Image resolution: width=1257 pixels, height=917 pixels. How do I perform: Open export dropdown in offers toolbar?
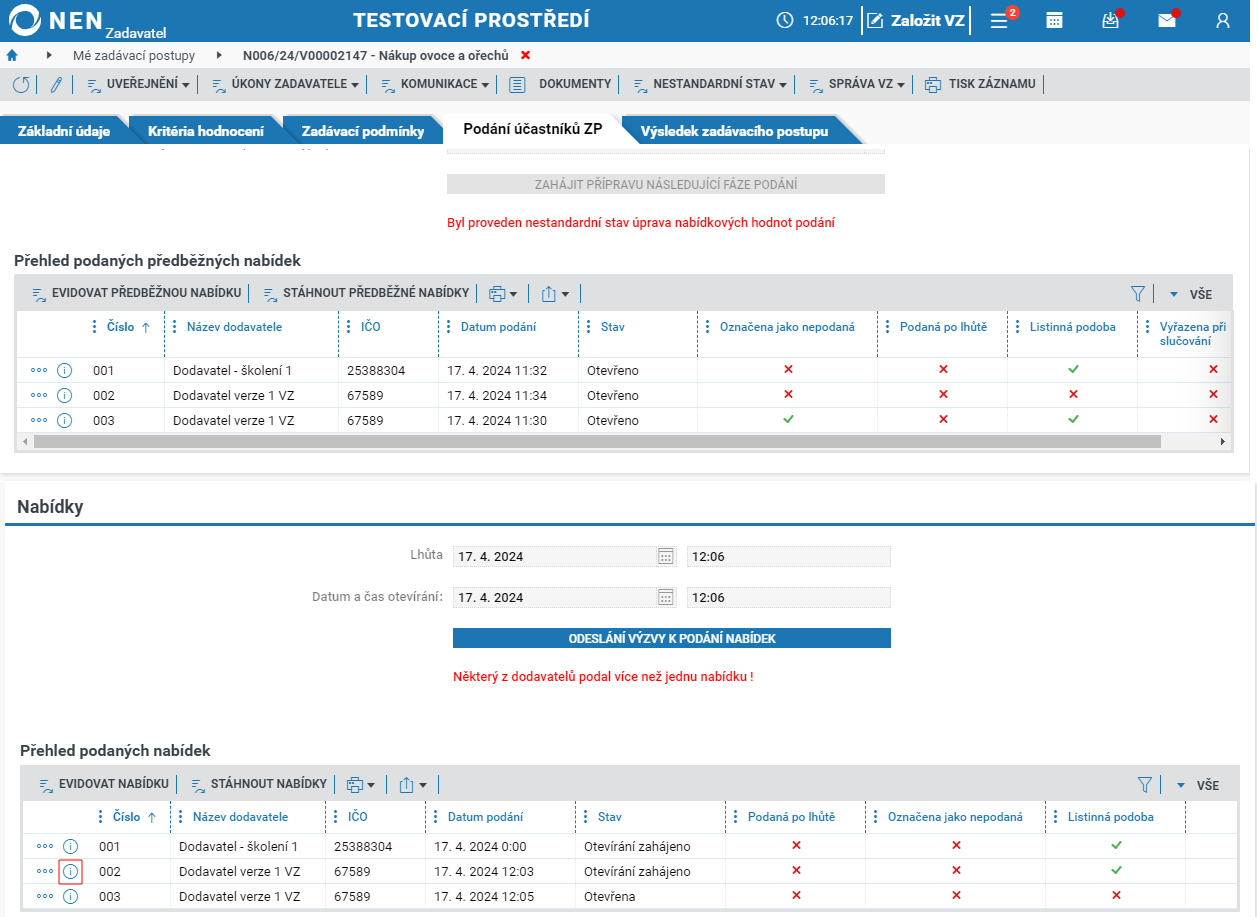(x=413, y=785)
